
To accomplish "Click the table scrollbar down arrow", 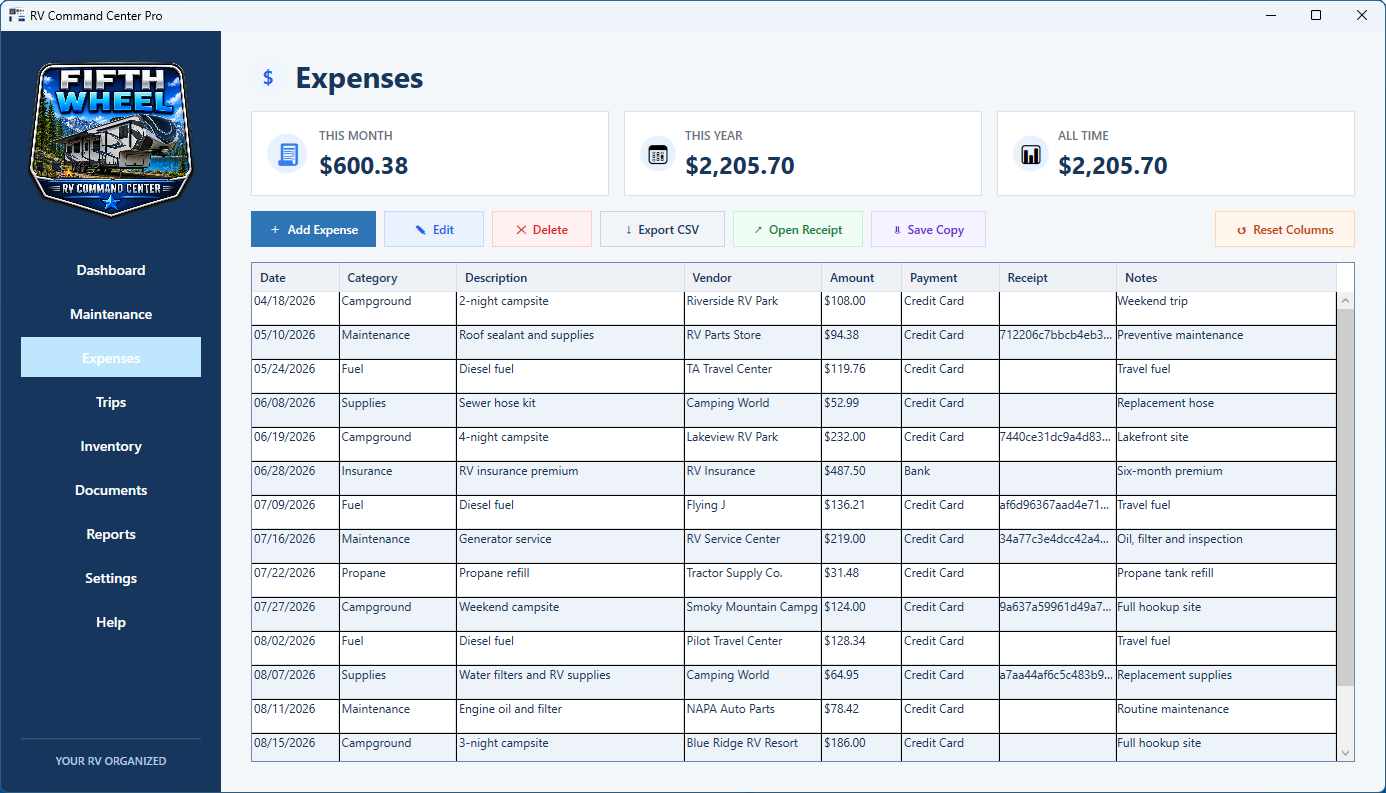I will click(x=1345, y=752).
